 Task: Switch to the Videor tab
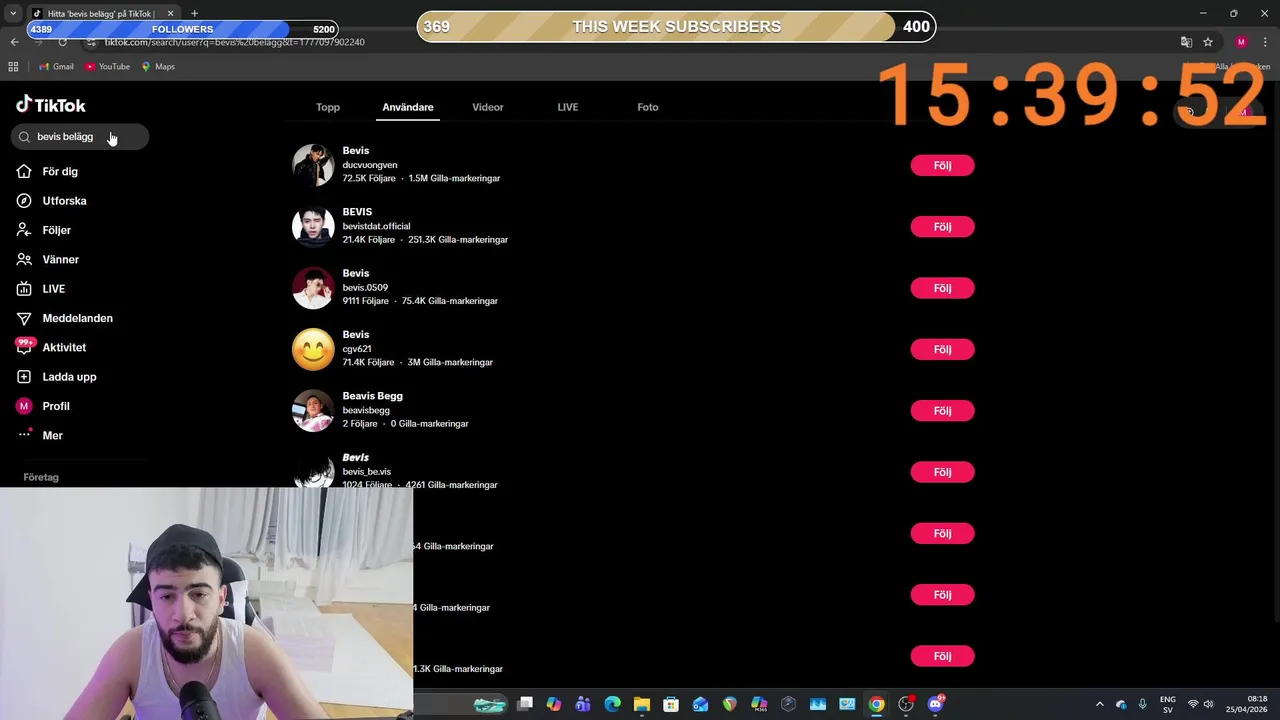tap(488, 107)
